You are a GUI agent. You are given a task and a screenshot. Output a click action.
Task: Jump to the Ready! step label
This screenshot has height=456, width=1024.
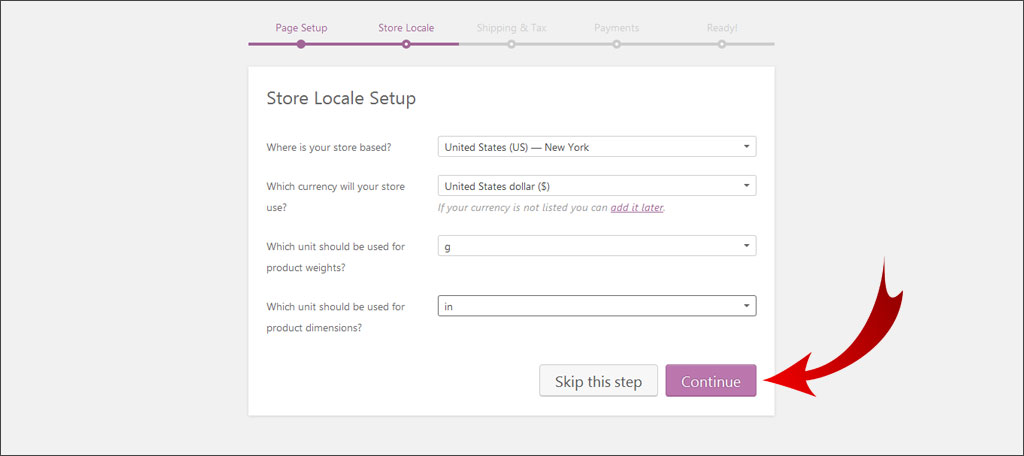click(721, 28)
